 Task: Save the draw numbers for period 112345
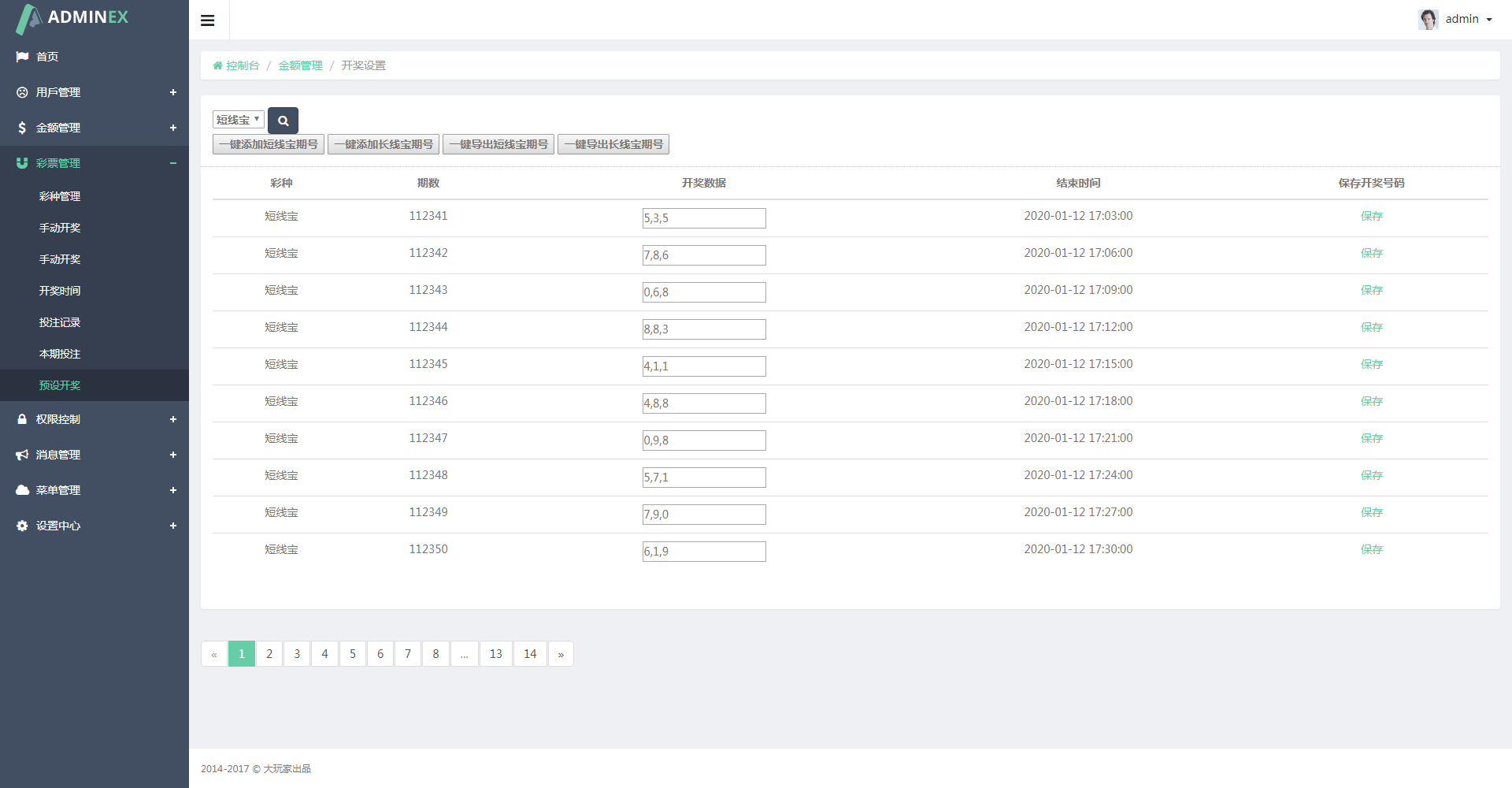1371,364
